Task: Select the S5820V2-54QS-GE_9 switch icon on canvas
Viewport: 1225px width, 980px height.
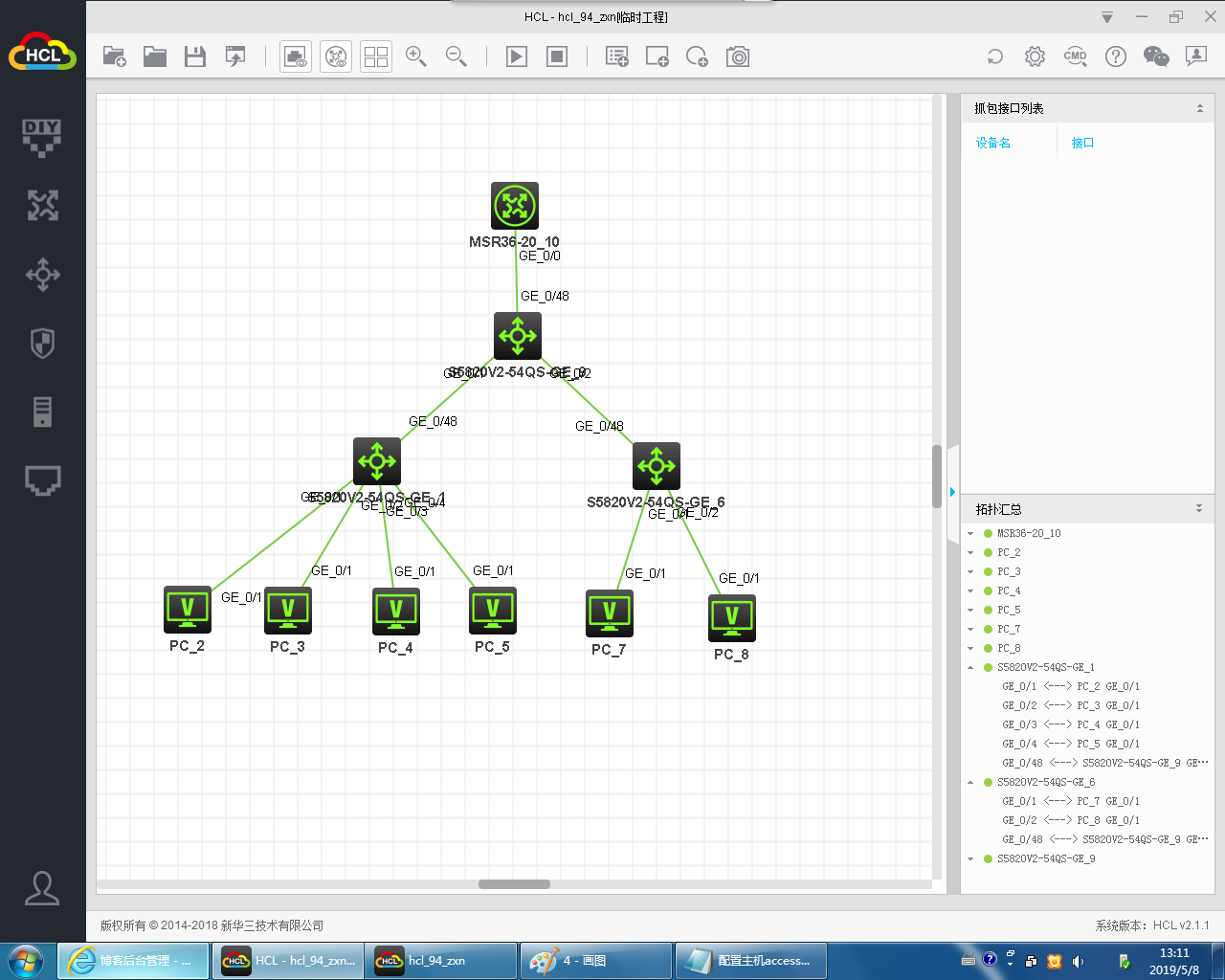Action: tap(518, 336)
